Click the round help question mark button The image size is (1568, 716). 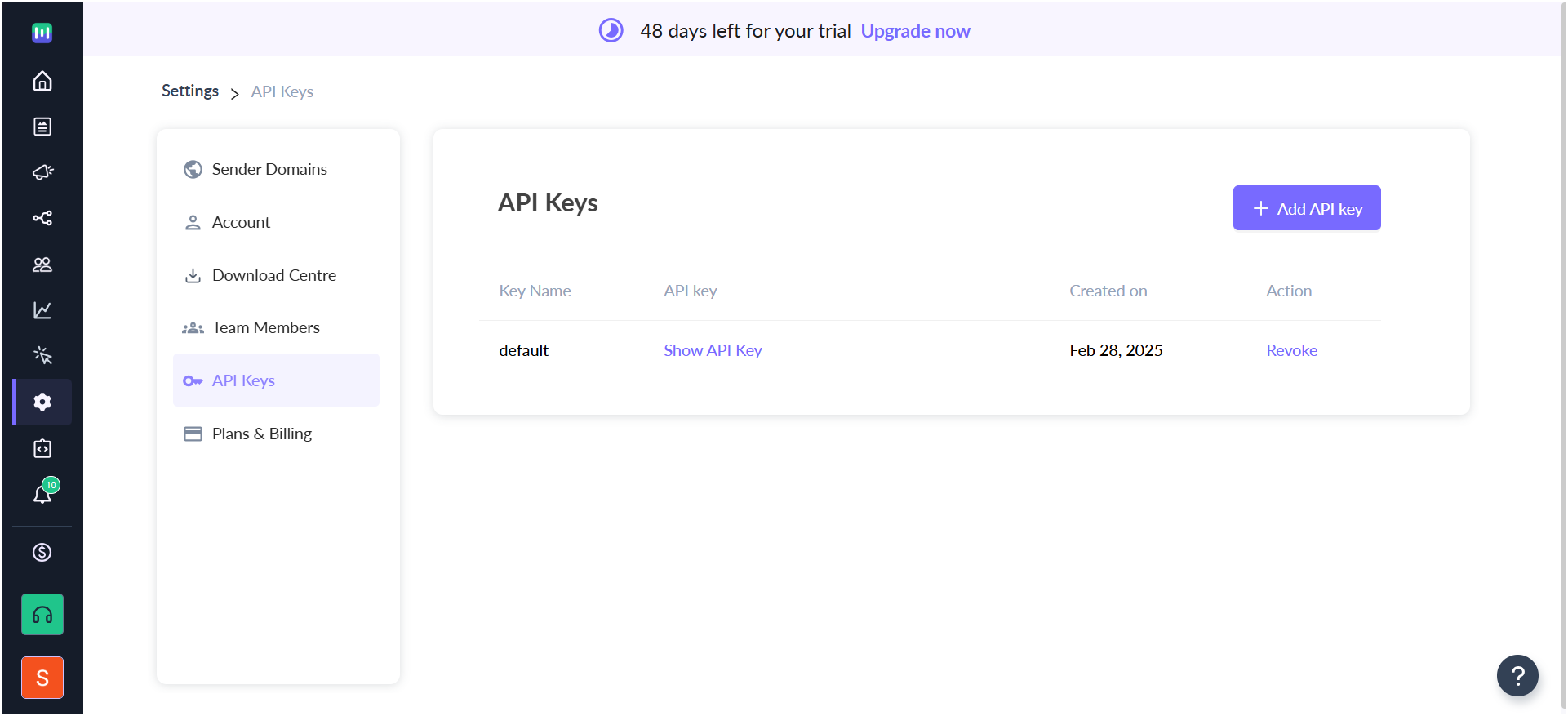coord(1517,676)
